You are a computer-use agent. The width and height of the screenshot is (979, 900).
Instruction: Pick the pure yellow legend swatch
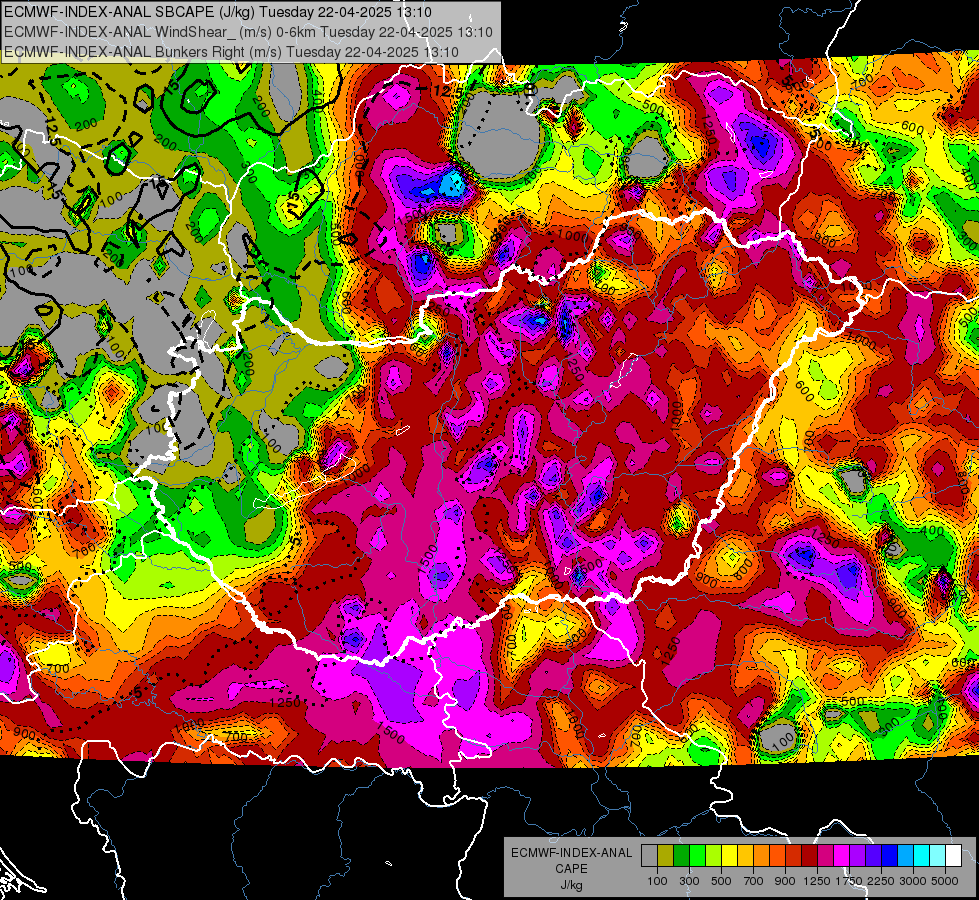click(x=729, y=856)
